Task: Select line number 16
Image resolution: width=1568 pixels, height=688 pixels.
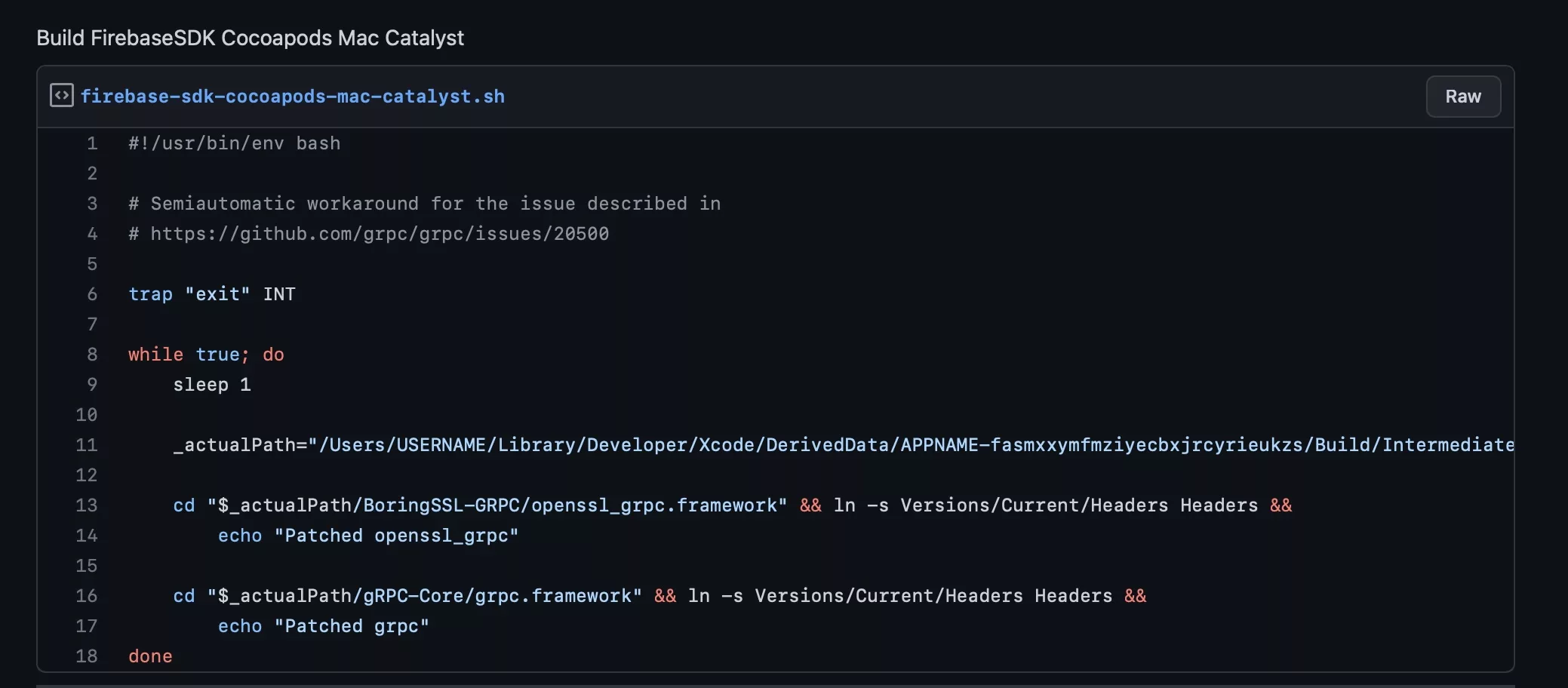Action: 87,596
